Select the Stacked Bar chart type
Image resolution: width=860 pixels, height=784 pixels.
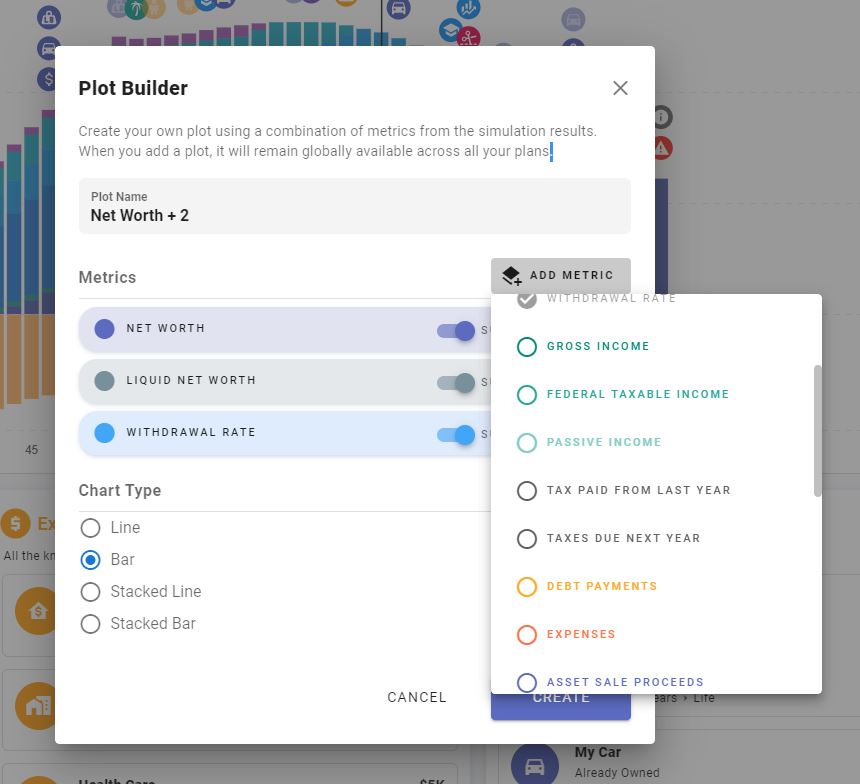91,624
